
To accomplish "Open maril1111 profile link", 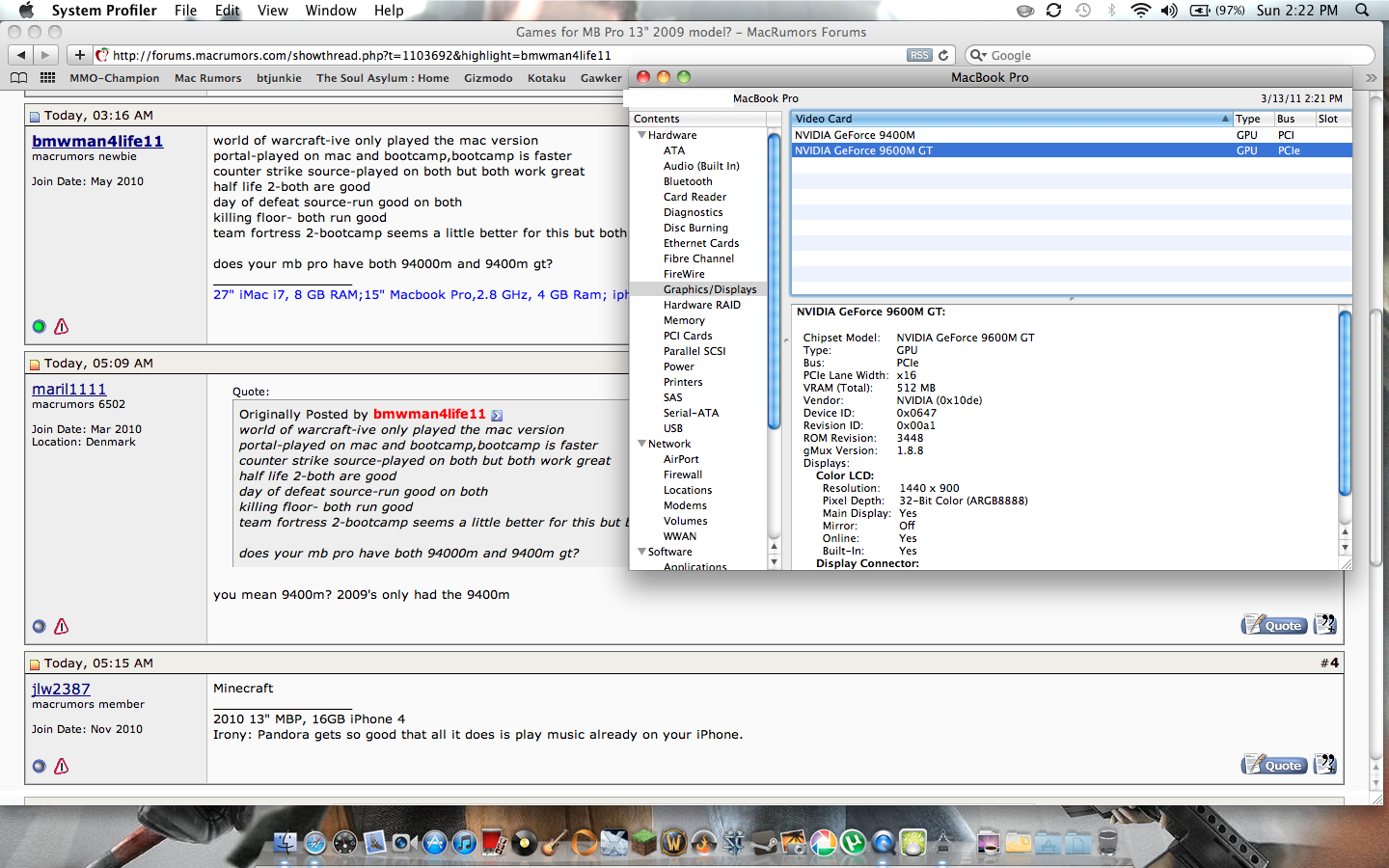I will click(x=69, y=389).
